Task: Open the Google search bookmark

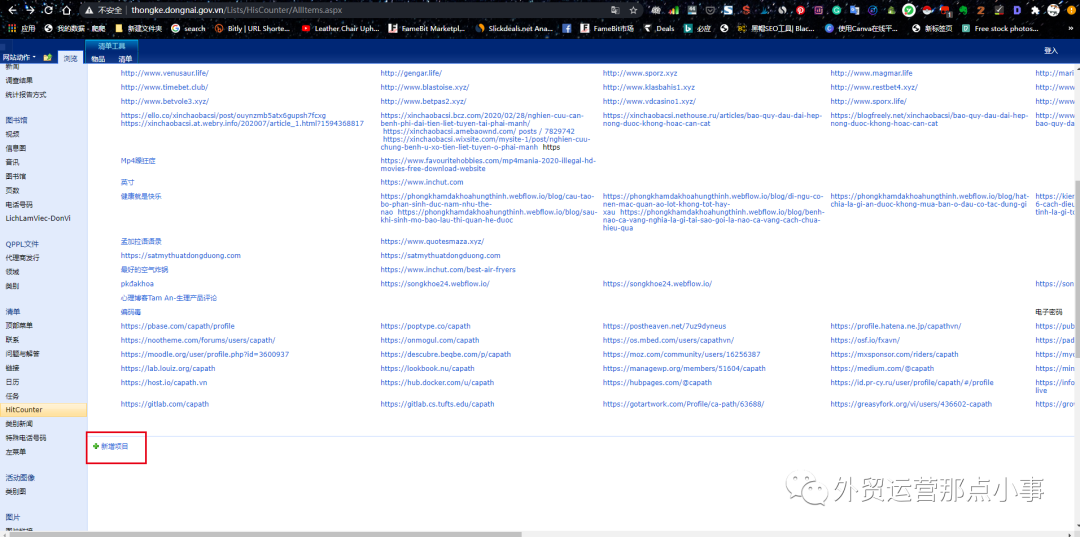Action: pos(188,29)
